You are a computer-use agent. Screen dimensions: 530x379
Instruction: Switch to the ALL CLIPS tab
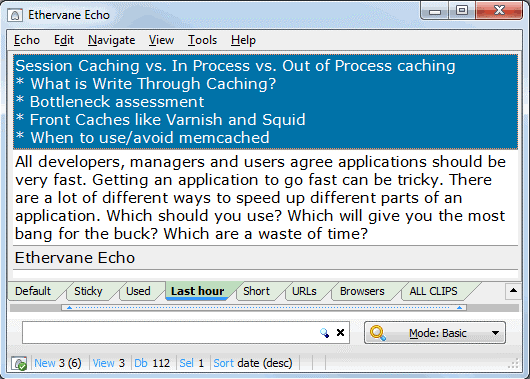pyautogui.click(x=433, y=291)
